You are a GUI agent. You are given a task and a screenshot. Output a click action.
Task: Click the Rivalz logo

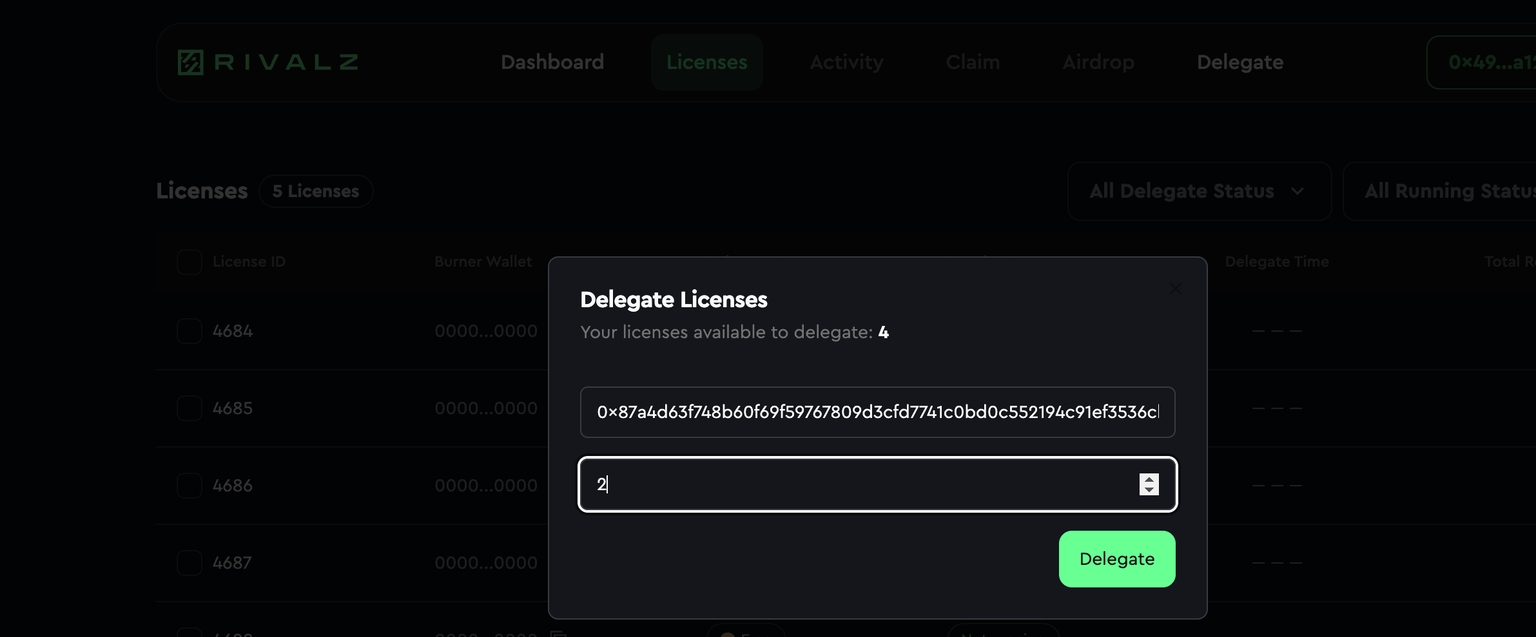click(x=268, y=62)
